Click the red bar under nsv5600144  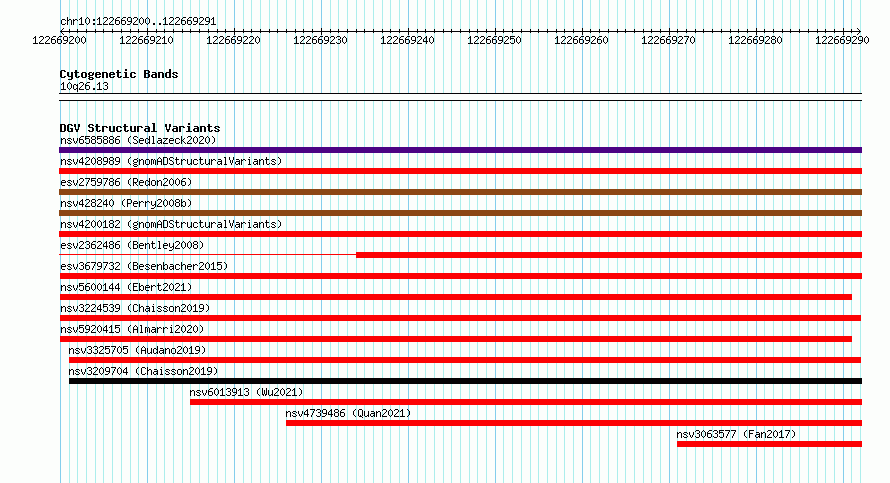tap(455, 297)
